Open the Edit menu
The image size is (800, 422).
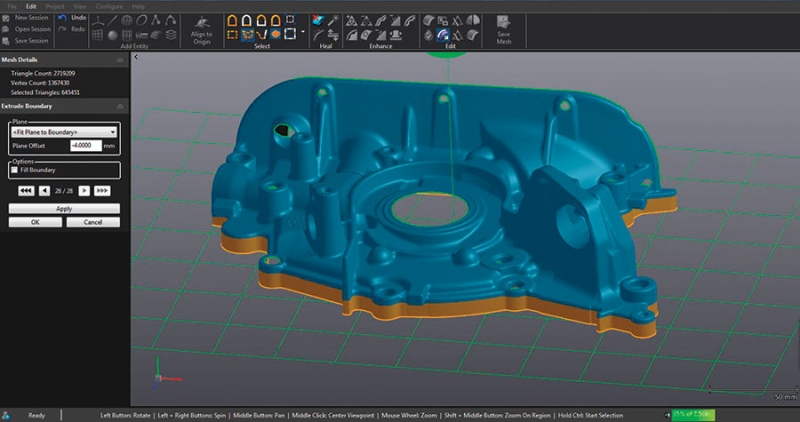tap(31, 6)
